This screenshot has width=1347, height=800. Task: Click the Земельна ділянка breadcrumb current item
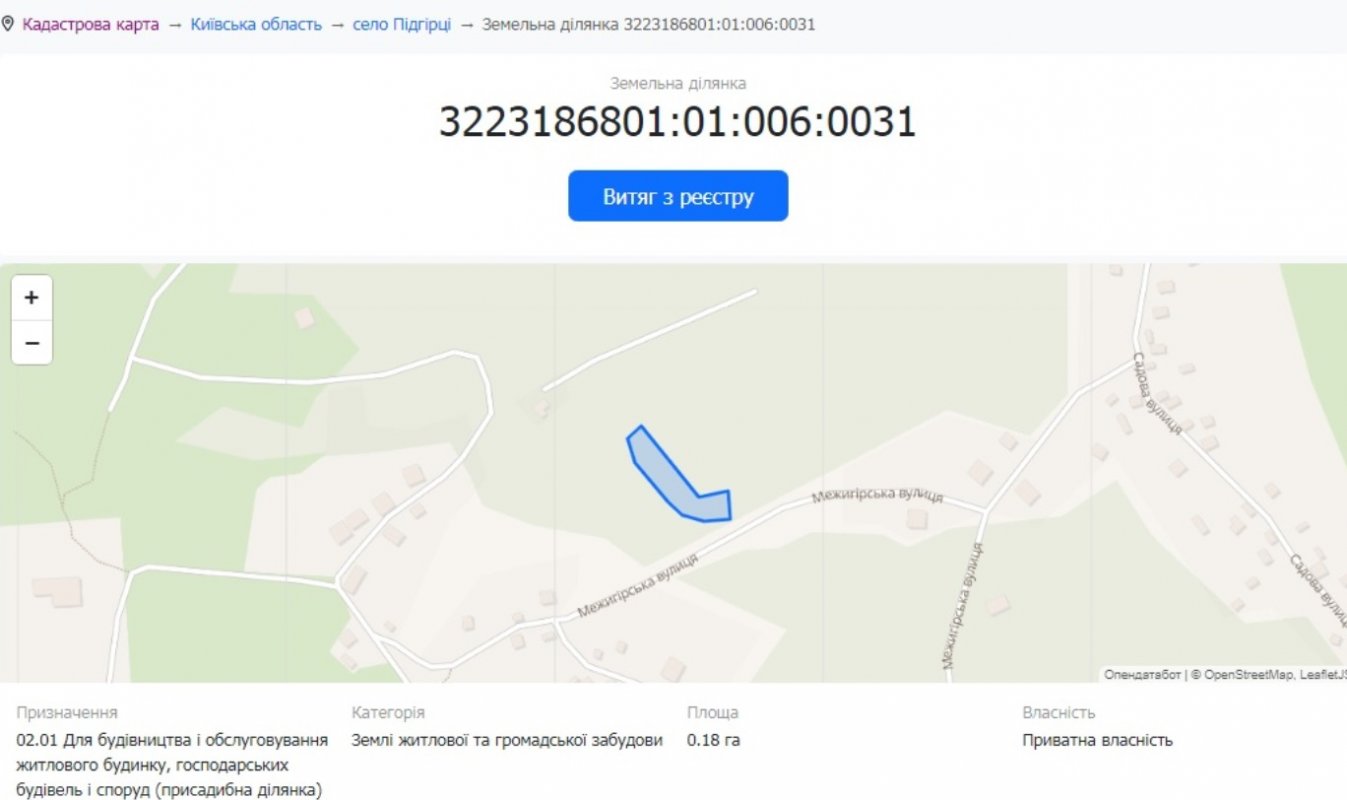pyautogui.click(x=648, y=24)
